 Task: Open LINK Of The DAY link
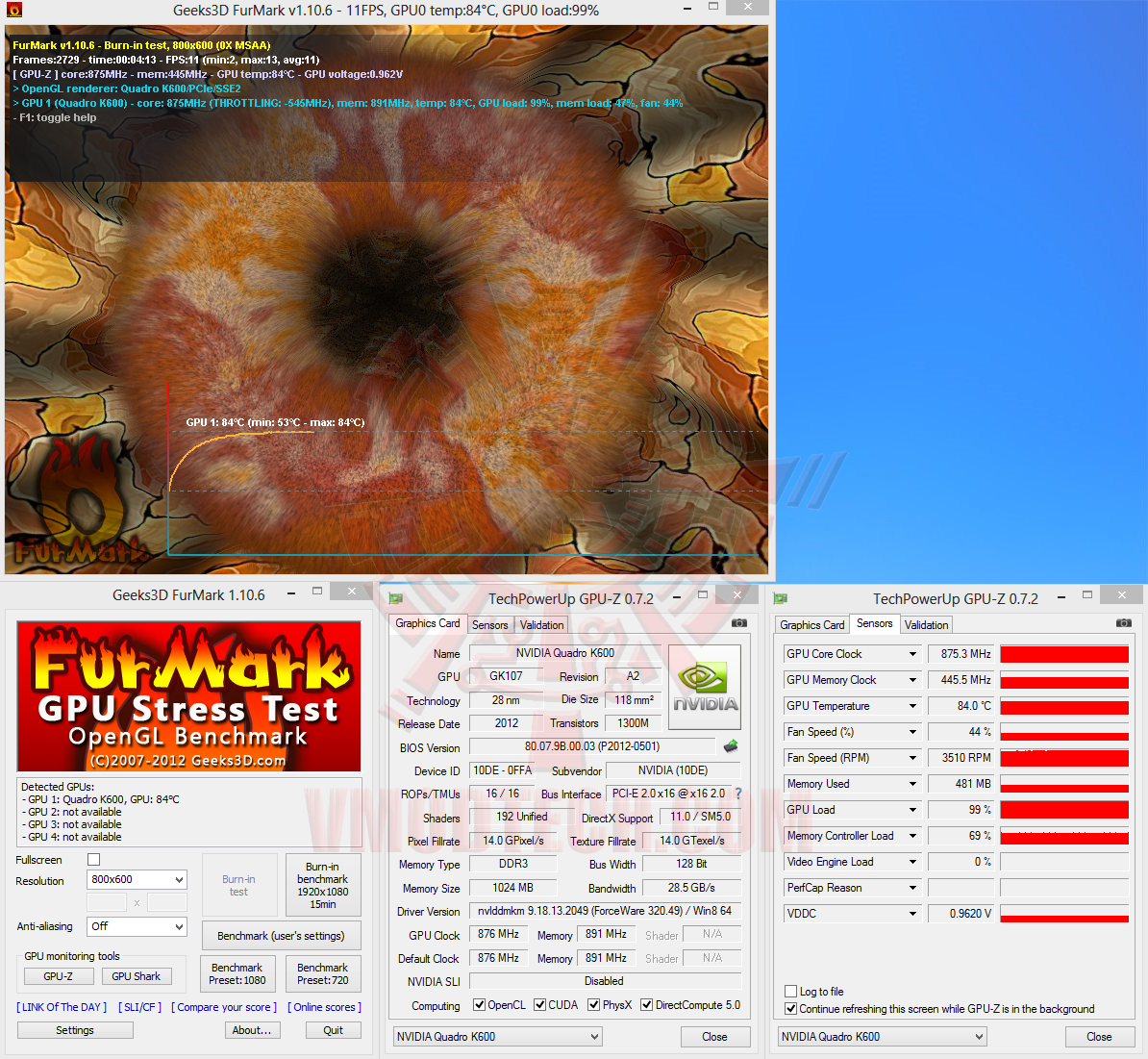(62, 1007)
